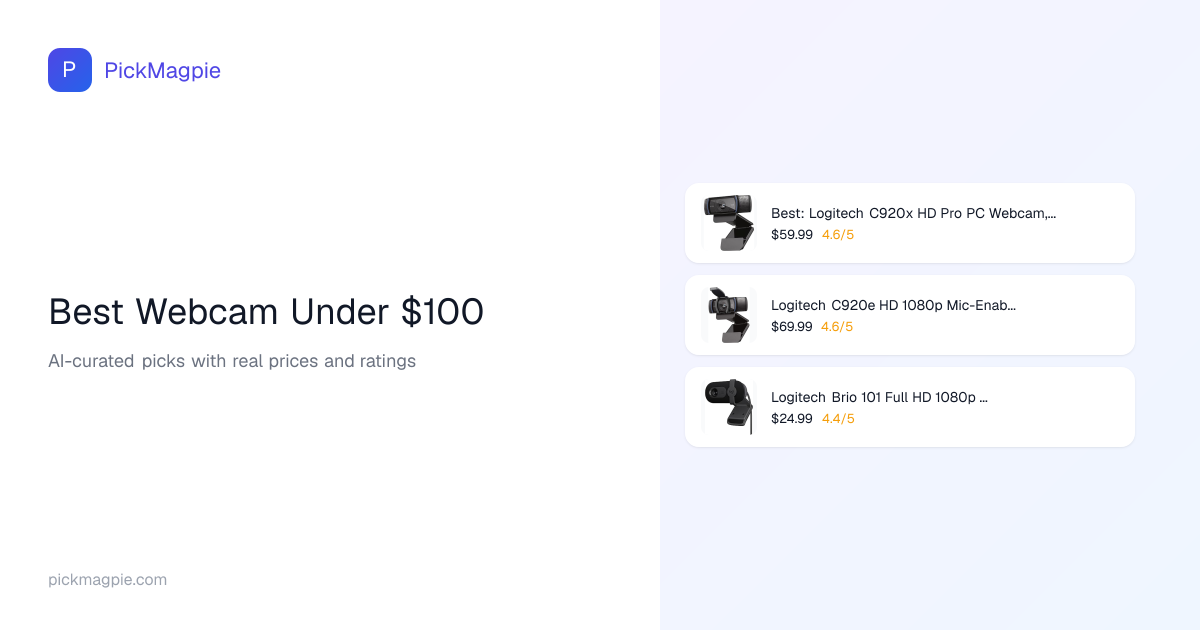The height and width of the screenshot is (630, 1200).
Task: Select the Logitech Brio 101 Full HD title
Action: [x=879, y=397]
